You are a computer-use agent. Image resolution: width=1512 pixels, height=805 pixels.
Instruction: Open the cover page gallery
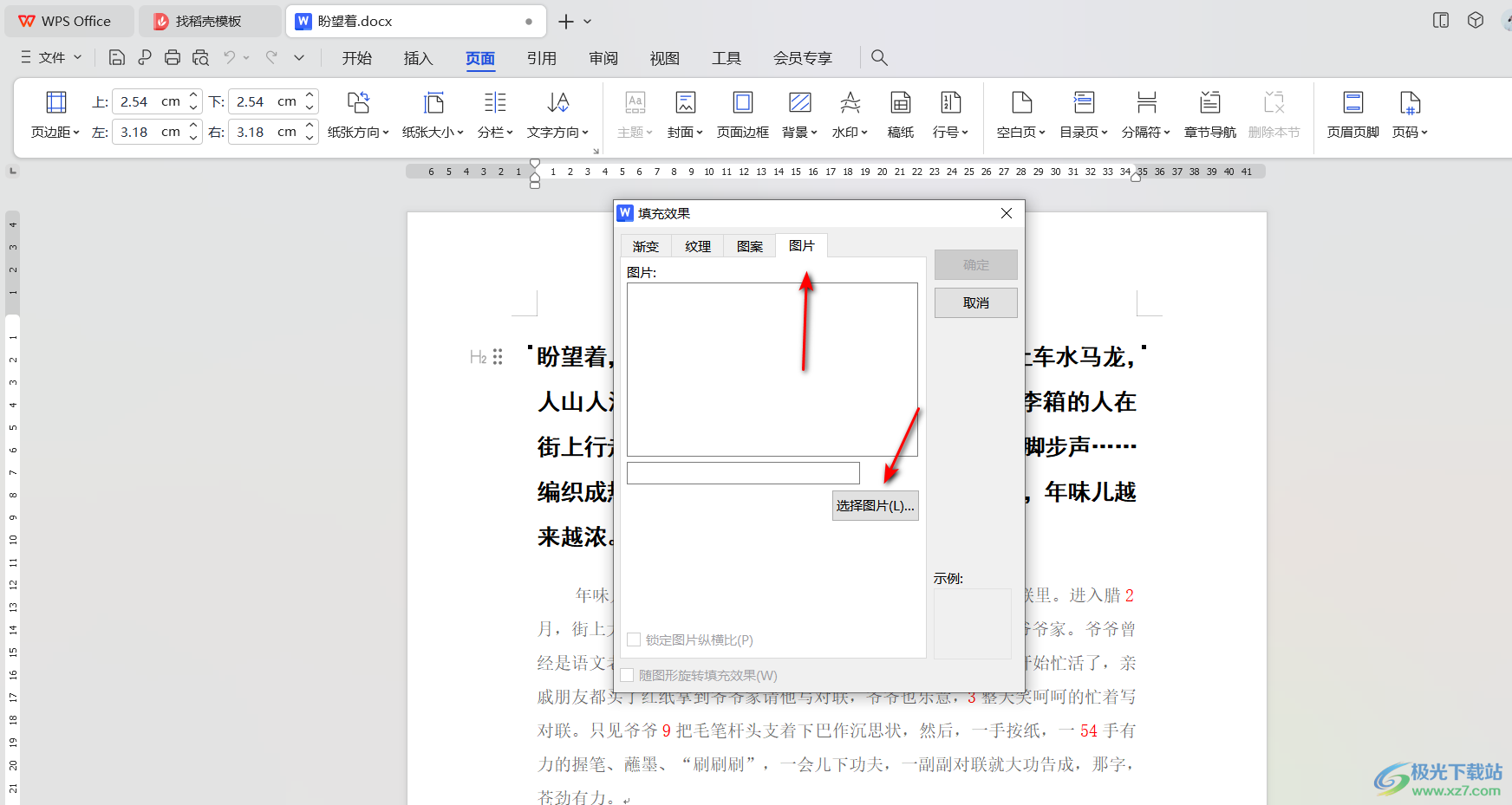pos(685,114)
